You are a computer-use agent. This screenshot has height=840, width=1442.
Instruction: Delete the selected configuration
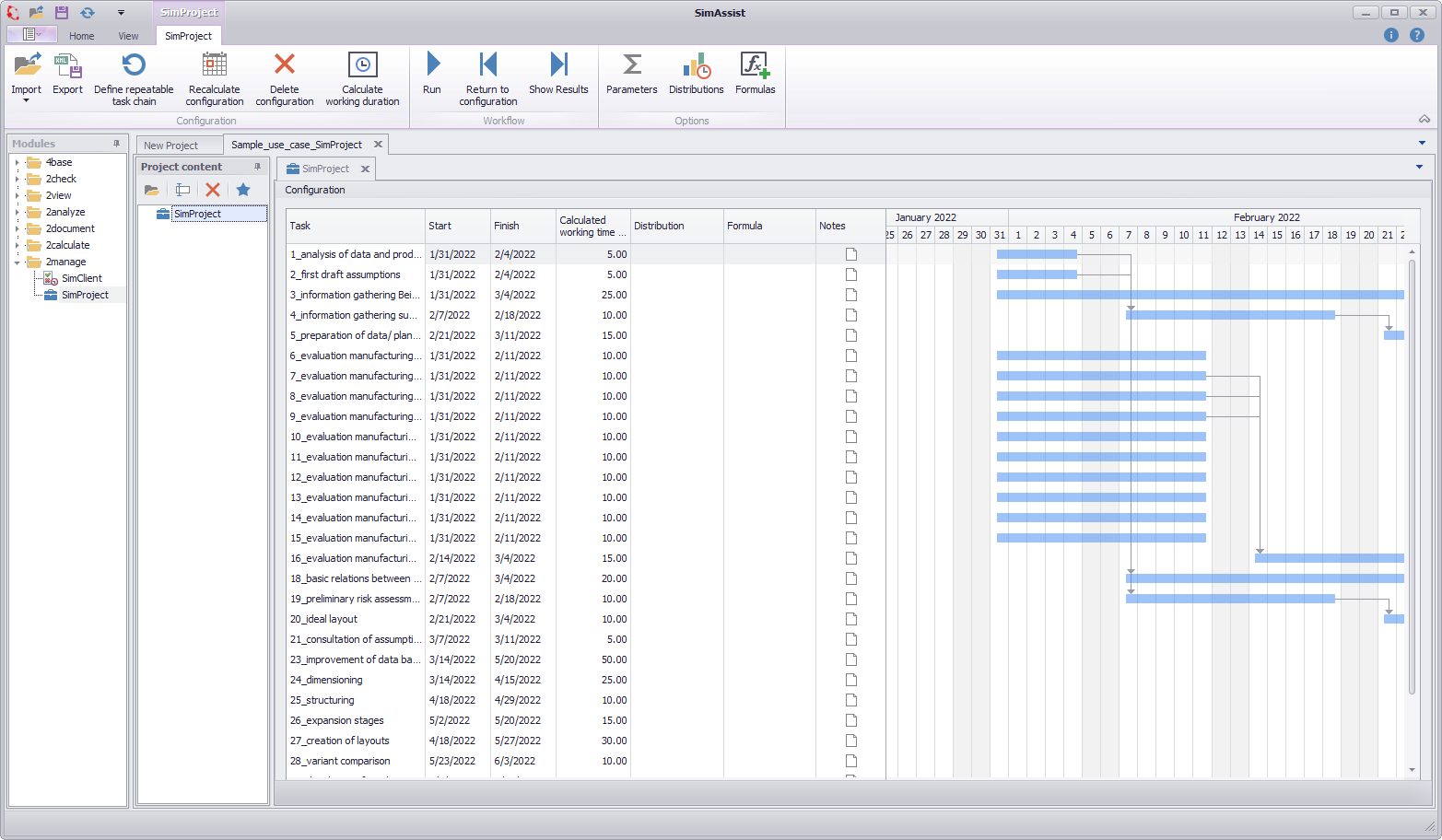point(284,78)
